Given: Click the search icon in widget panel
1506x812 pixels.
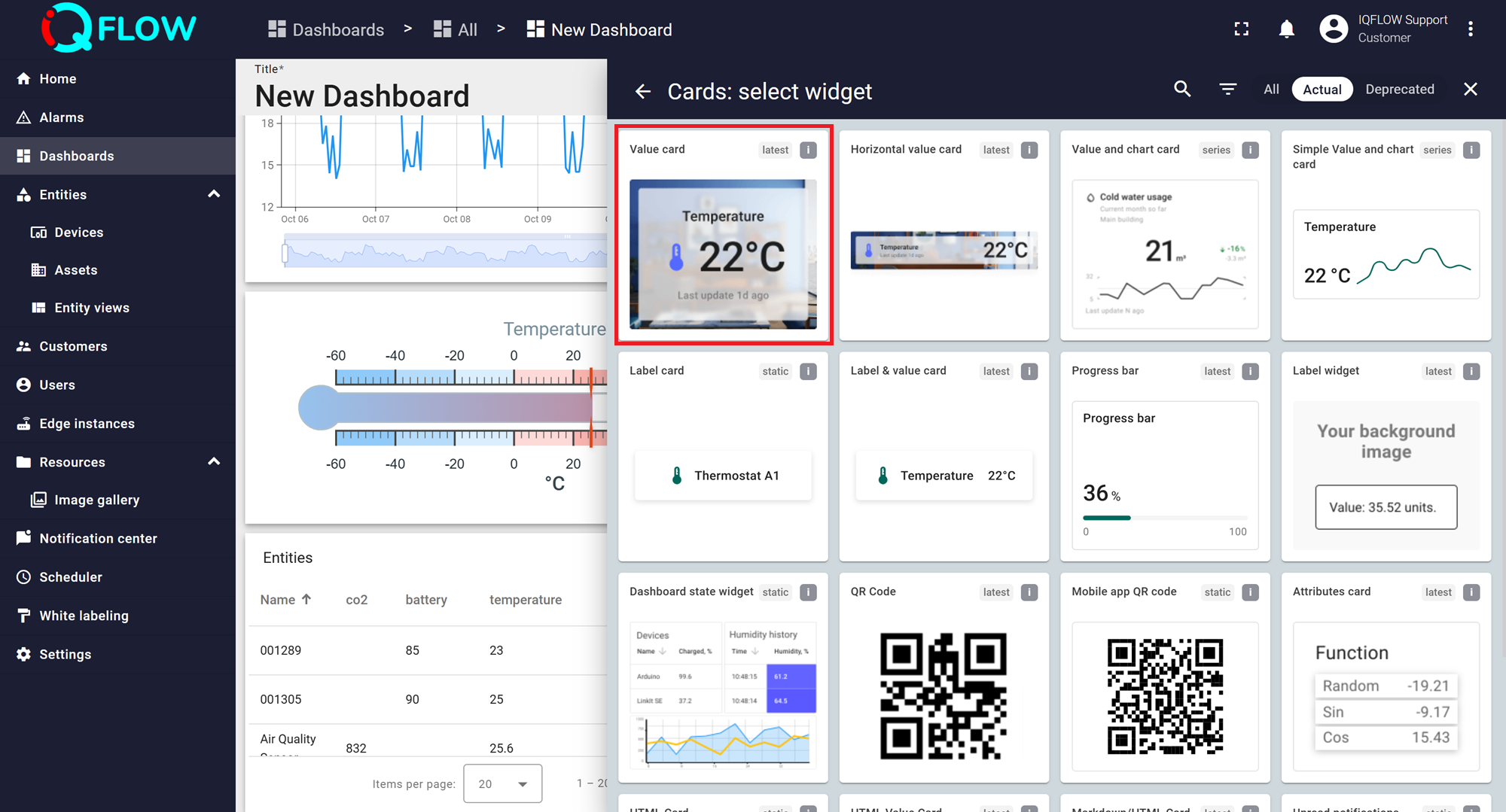Looking at the screenshot, I should (x=1182, y=90).
